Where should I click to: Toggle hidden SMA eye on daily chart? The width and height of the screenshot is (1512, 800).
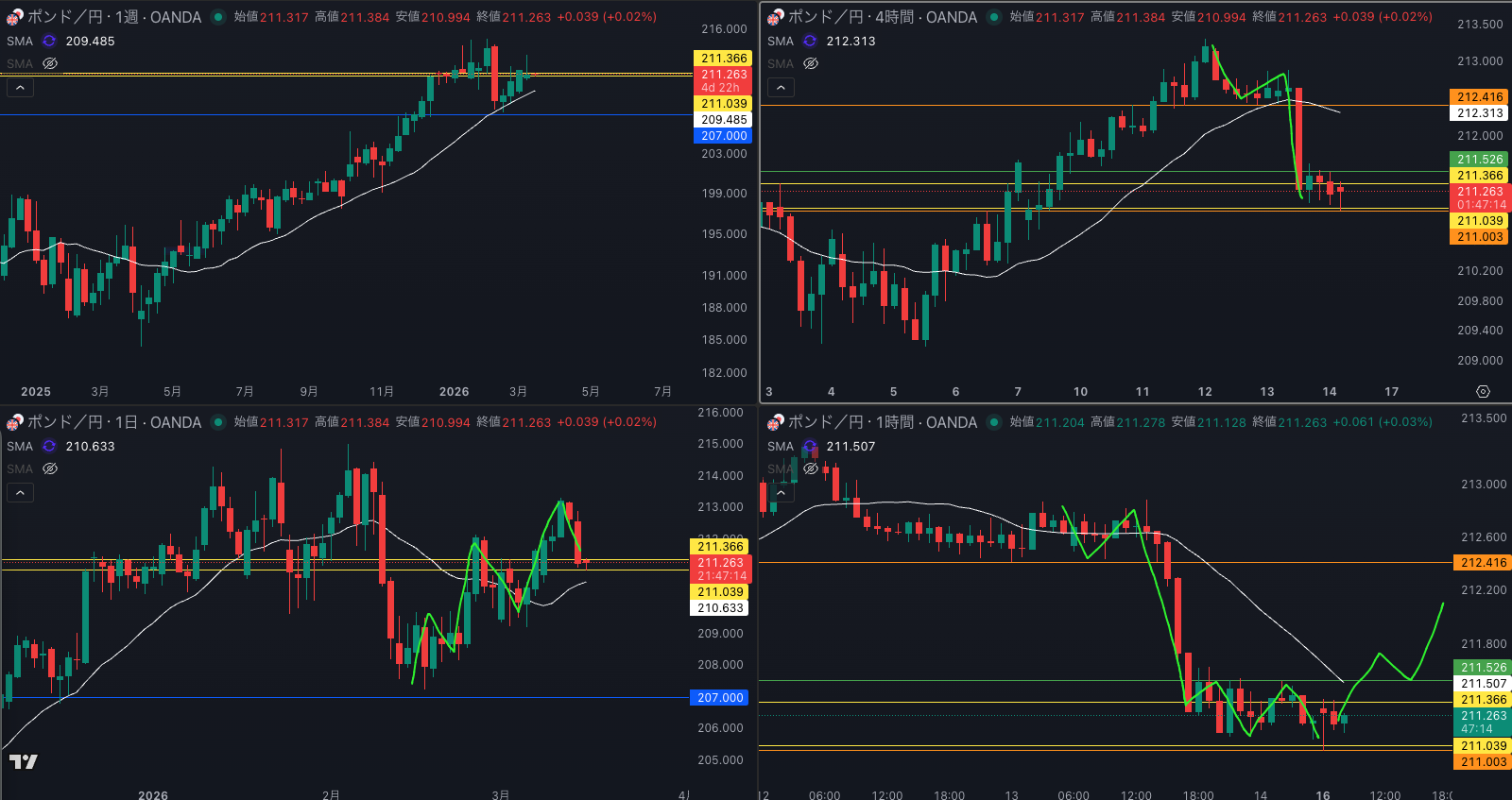pos(50,468)
